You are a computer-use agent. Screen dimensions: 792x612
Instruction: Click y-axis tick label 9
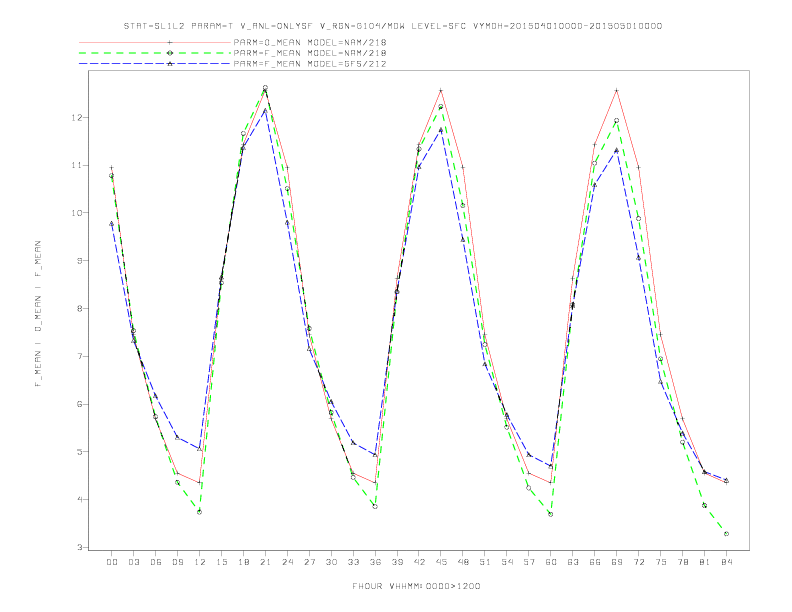79,261
